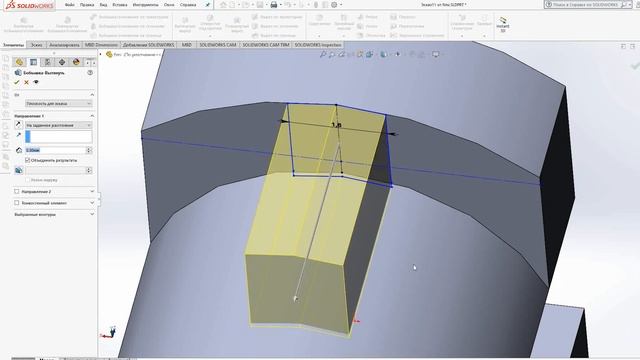
Task: Click the Home icon in the top toolbar
Action: click(223, 5)
